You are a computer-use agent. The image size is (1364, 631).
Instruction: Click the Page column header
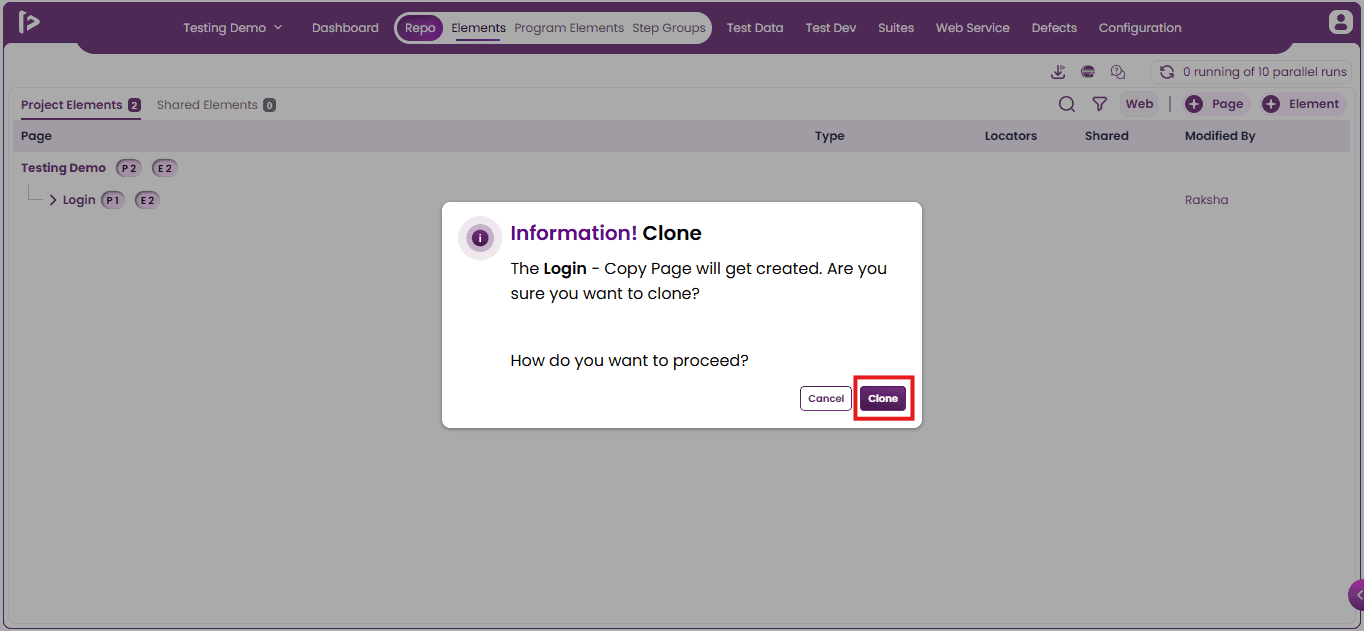36,136
